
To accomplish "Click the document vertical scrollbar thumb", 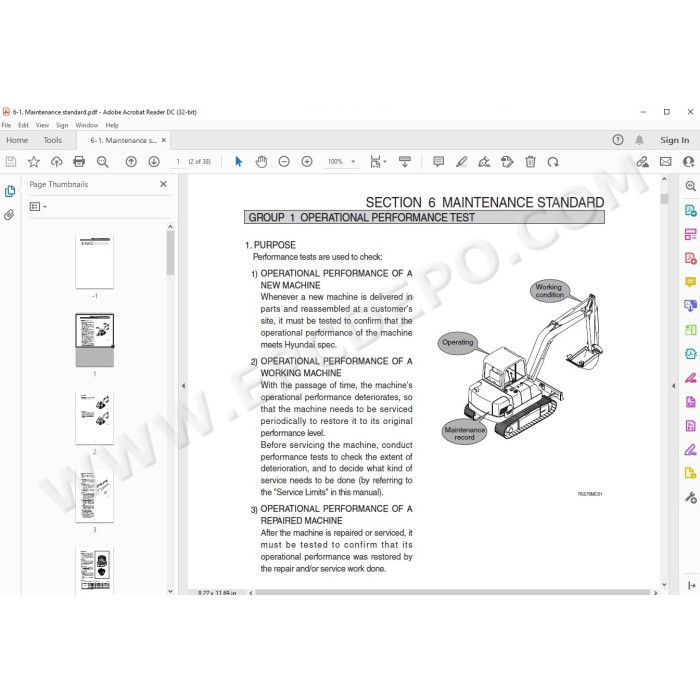I will pyautogui.click(x=664, y=199).
